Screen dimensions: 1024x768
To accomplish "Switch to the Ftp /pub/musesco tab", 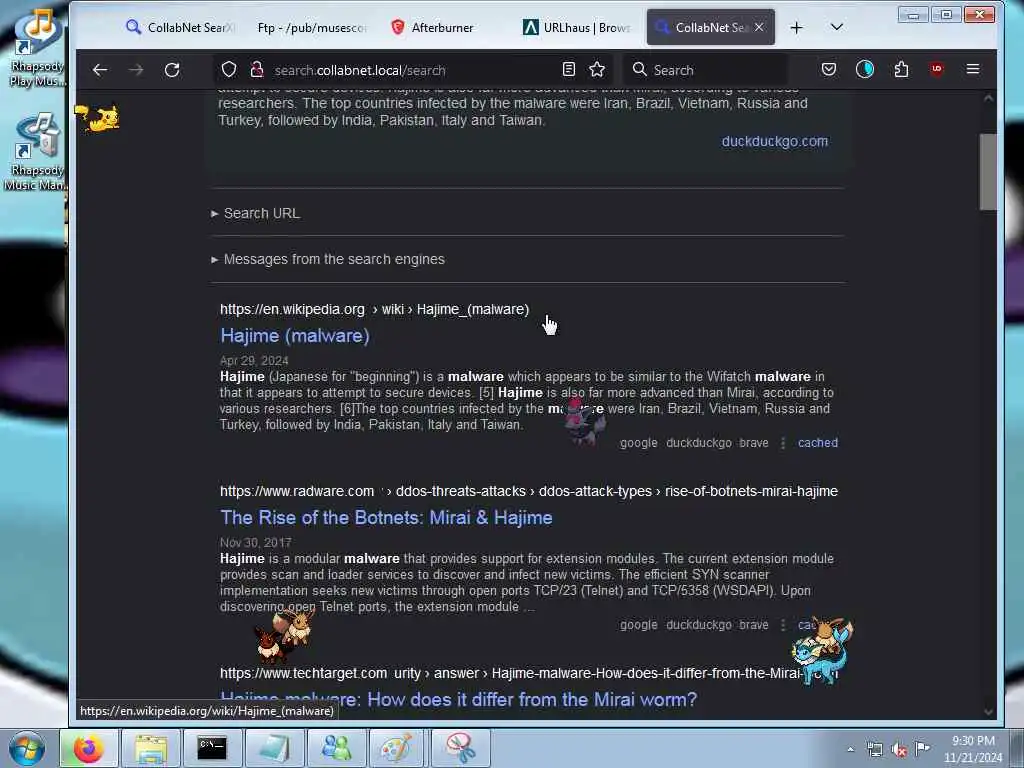I will point(312,27).
